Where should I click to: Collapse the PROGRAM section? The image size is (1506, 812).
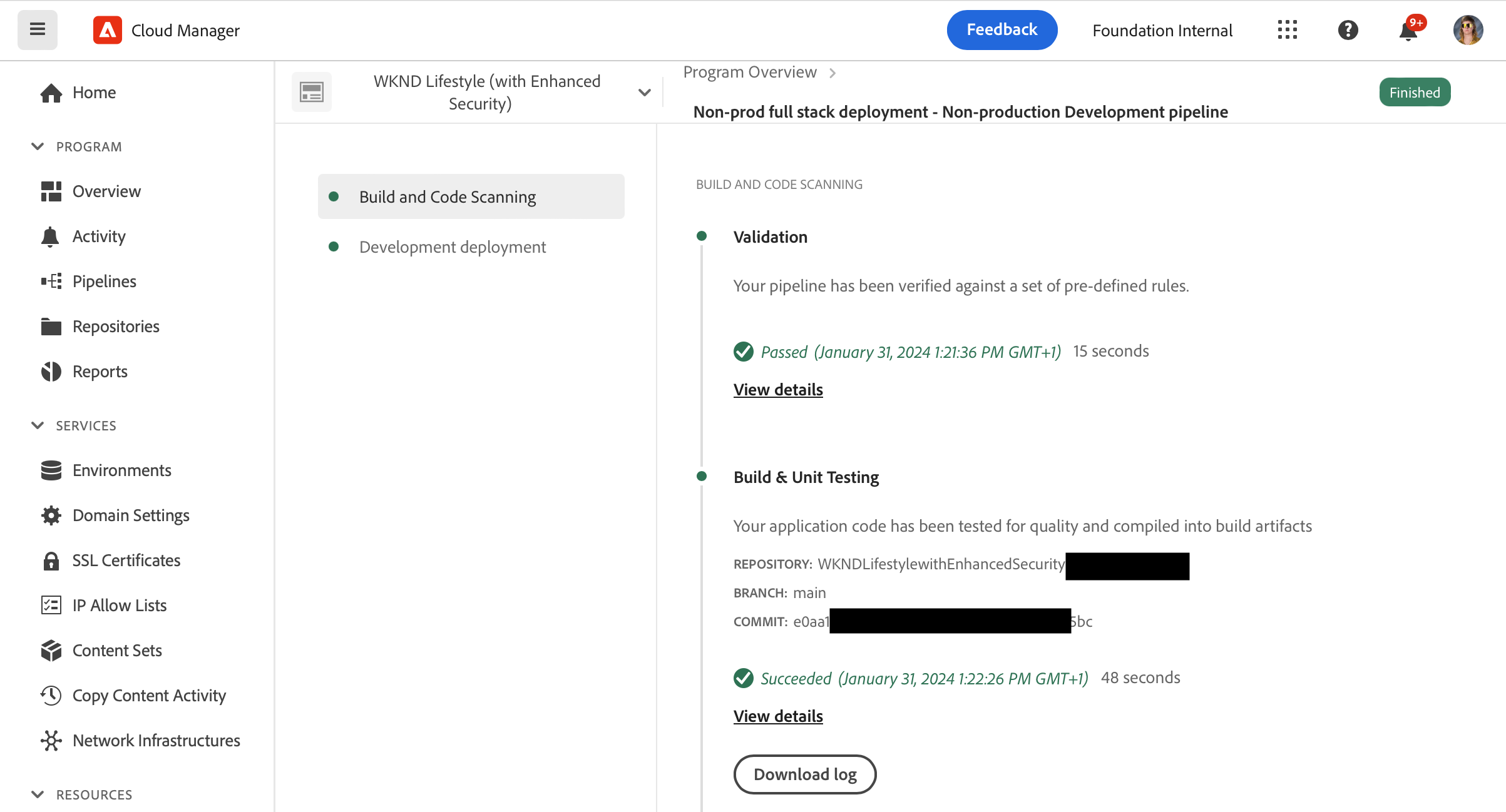[38, 146]
